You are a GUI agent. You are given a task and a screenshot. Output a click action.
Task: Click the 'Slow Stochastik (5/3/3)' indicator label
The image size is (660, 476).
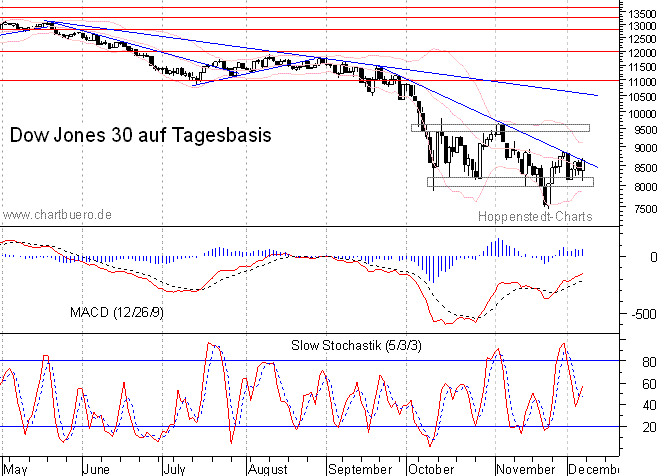[356, 346]
